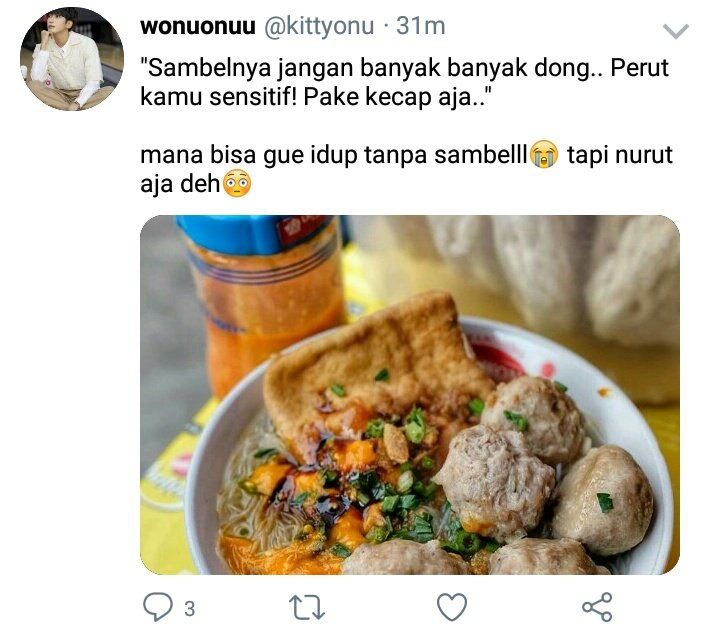
Task: Open tweet options with the chevron arrow
Action: (676, 31)
